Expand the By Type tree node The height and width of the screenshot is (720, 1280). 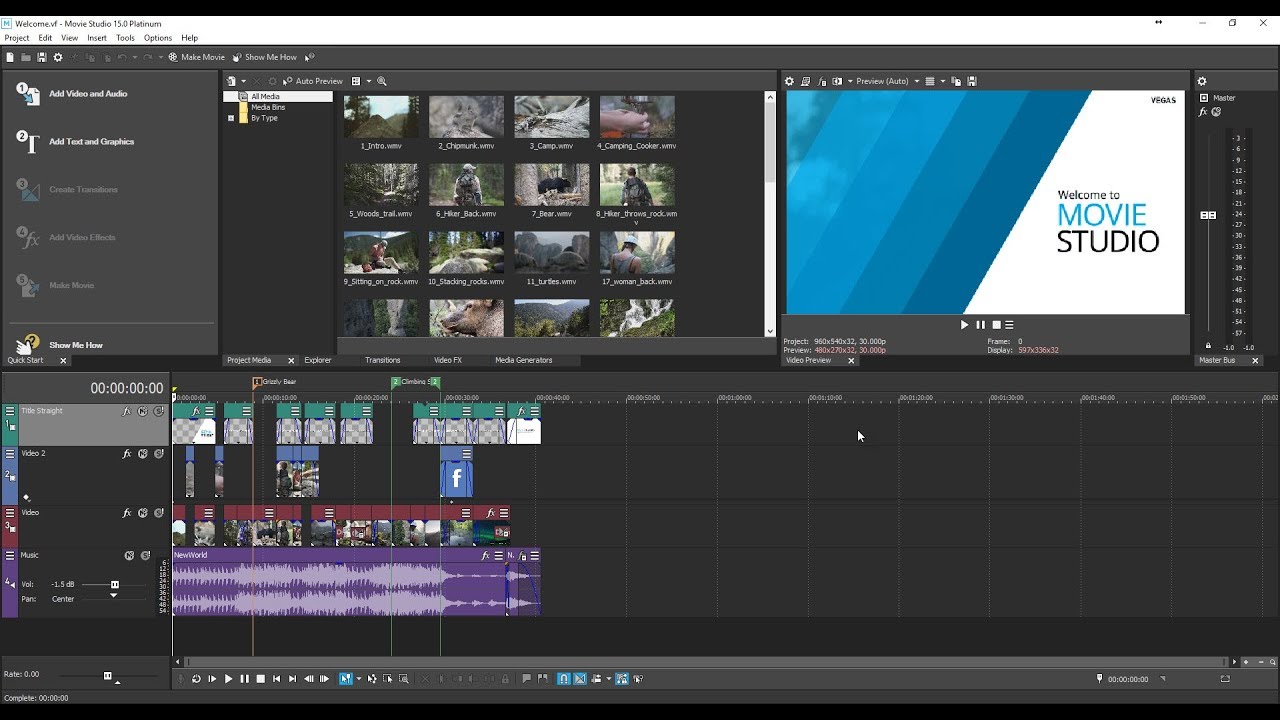coord(231,118)
